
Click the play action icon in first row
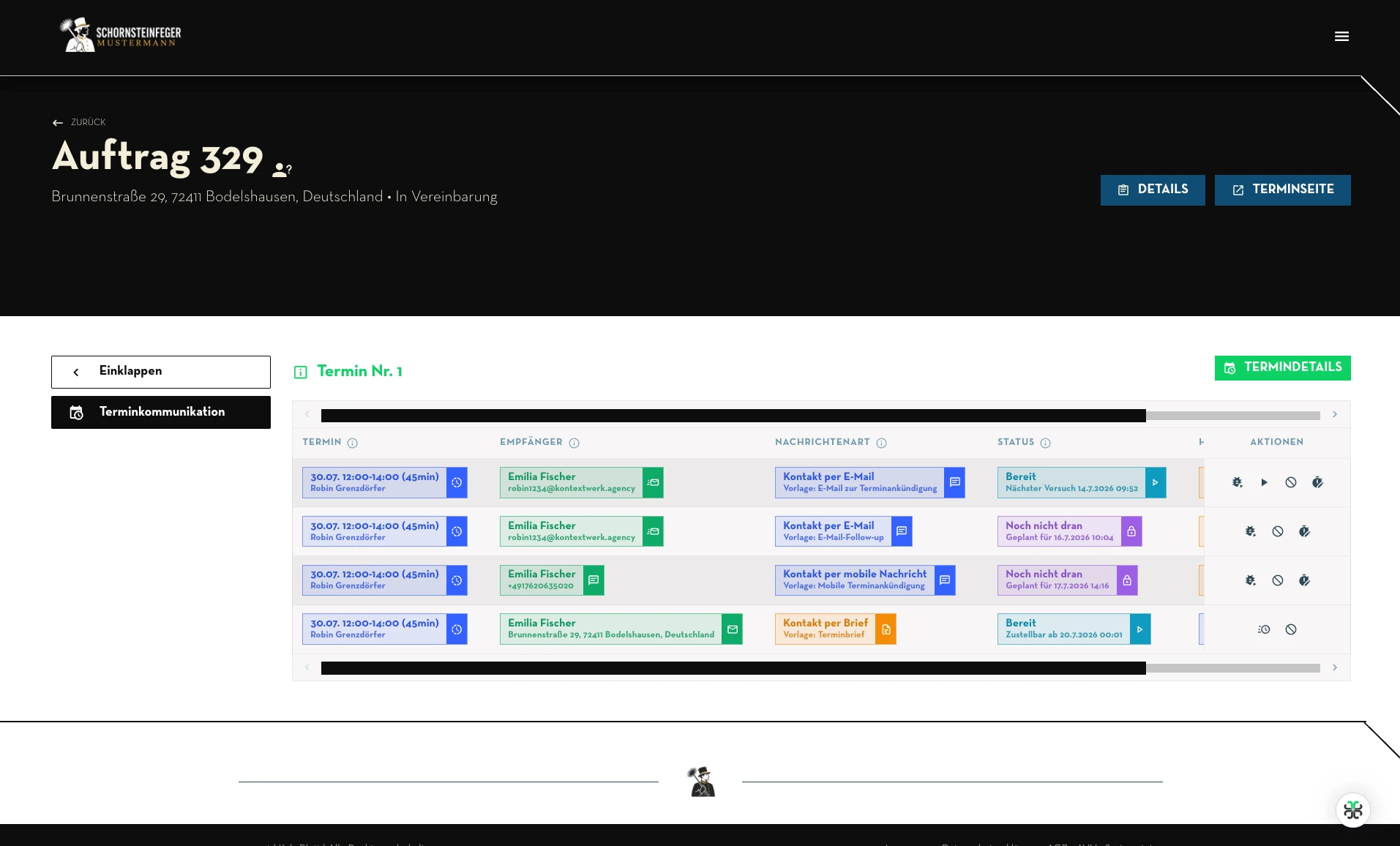[1264, 482]
